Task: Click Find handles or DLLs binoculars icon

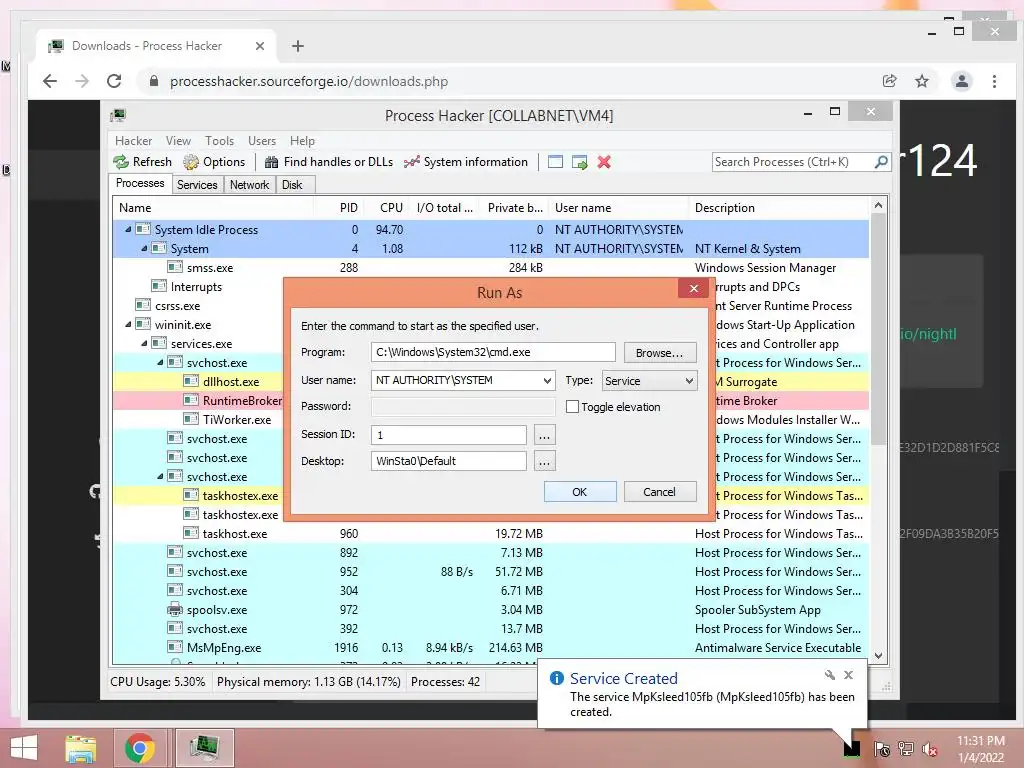Action: (x=272, y=162)
